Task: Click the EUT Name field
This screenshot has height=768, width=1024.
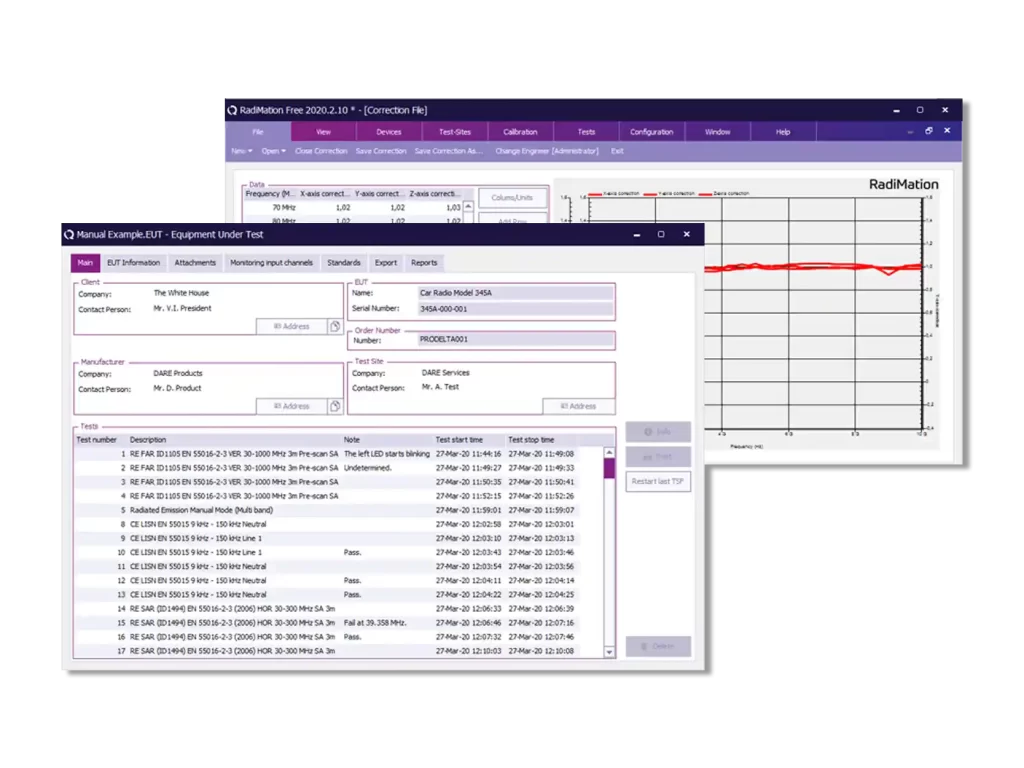Action: [x=515, y=293]
